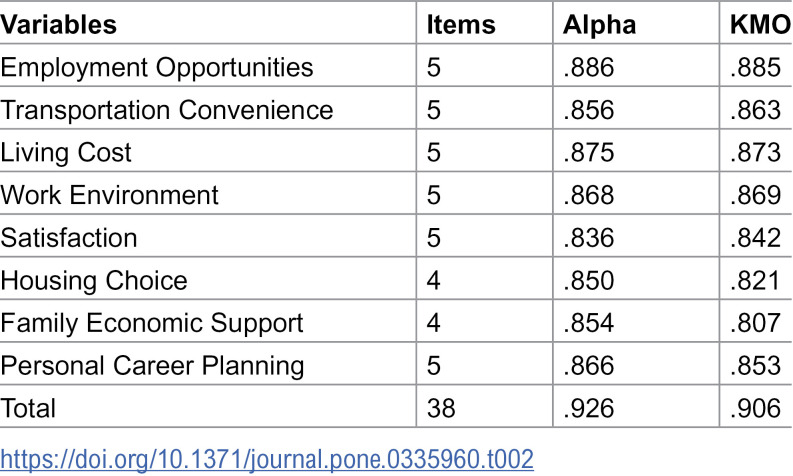
Task: Select the Satisfaction row label
Action: point(69,238)
